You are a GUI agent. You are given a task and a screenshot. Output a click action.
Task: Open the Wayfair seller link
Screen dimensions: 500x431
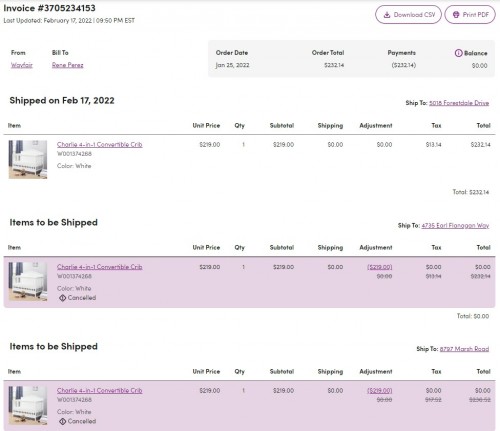pos(22,65)
